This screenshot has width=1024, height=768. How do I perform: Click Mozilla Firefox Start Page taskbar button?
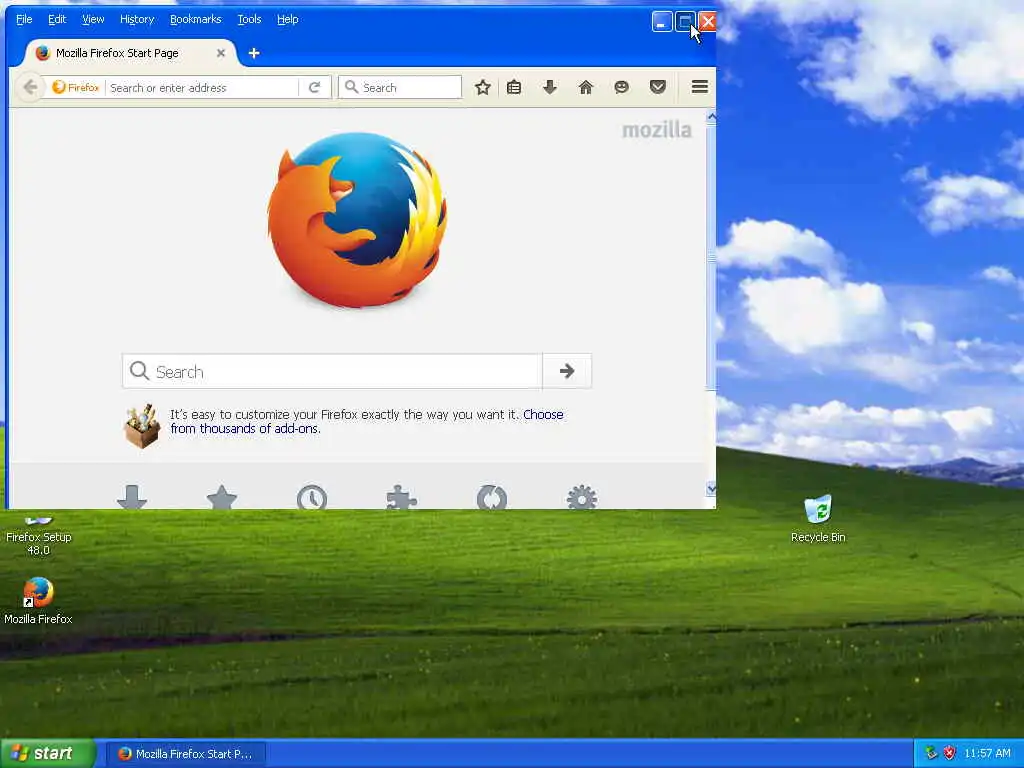click(x=185, y=754)
